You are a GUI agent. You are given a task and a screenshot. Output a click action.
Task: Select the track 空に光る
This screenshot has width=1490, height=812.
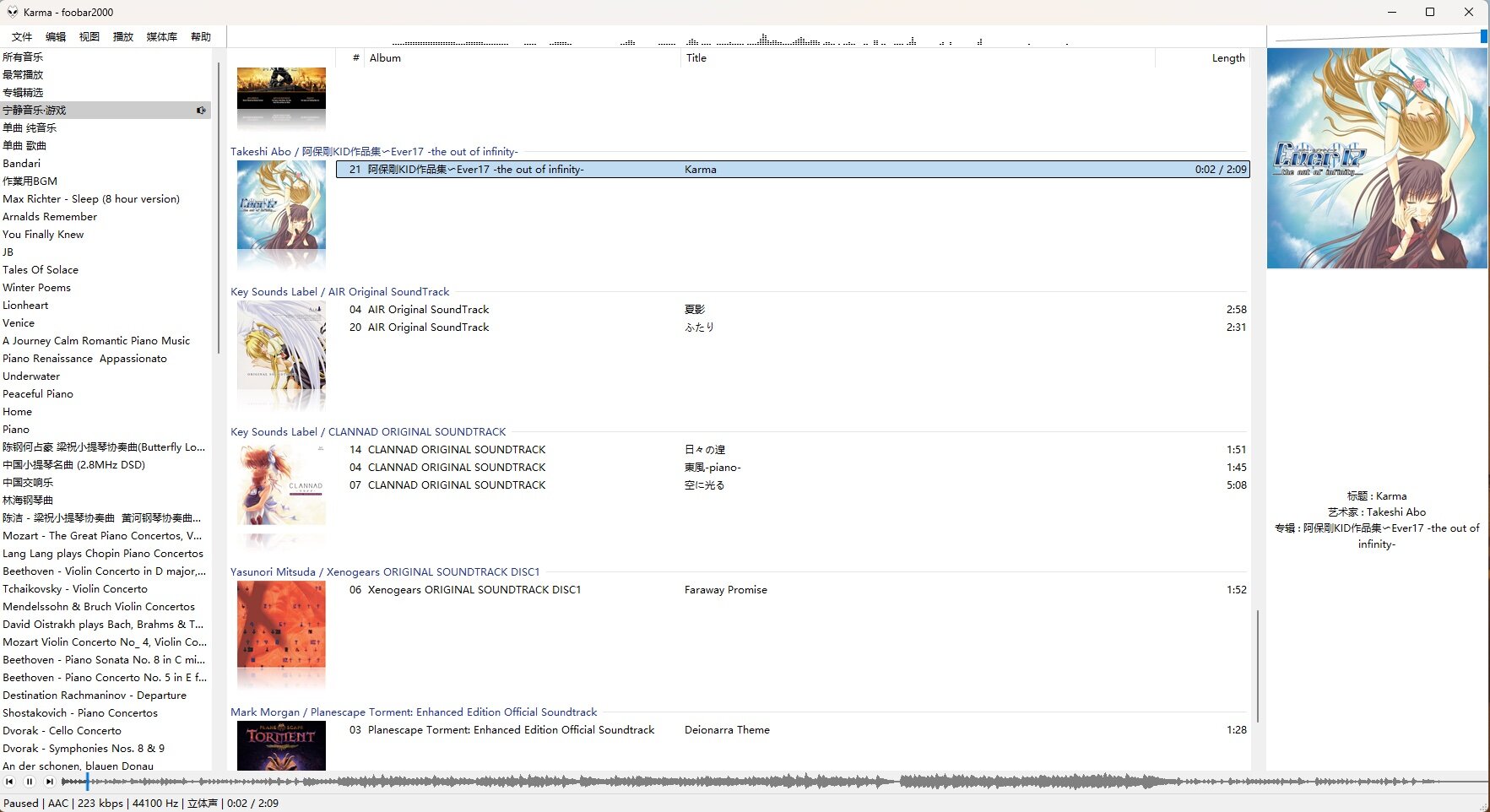point(793,485)
